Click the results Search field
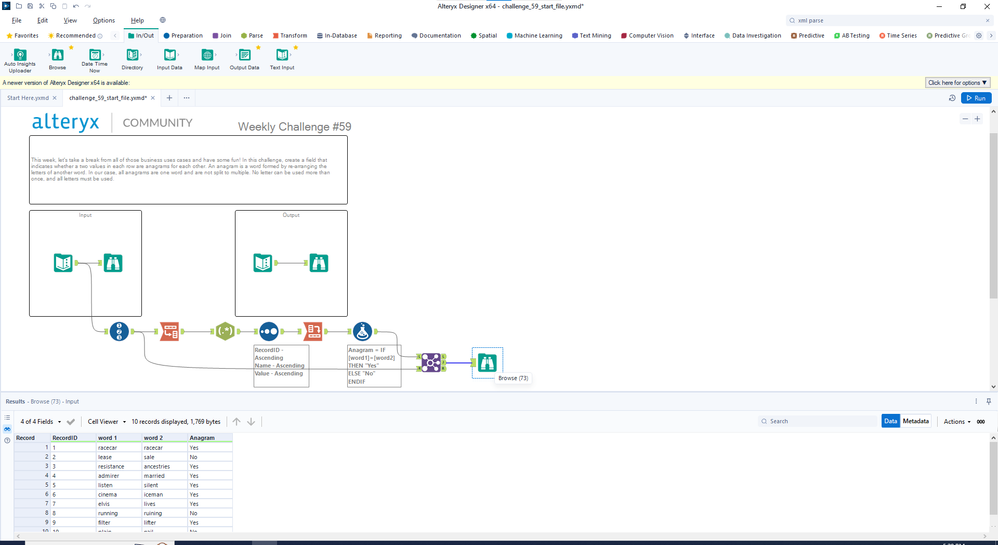 819,421
